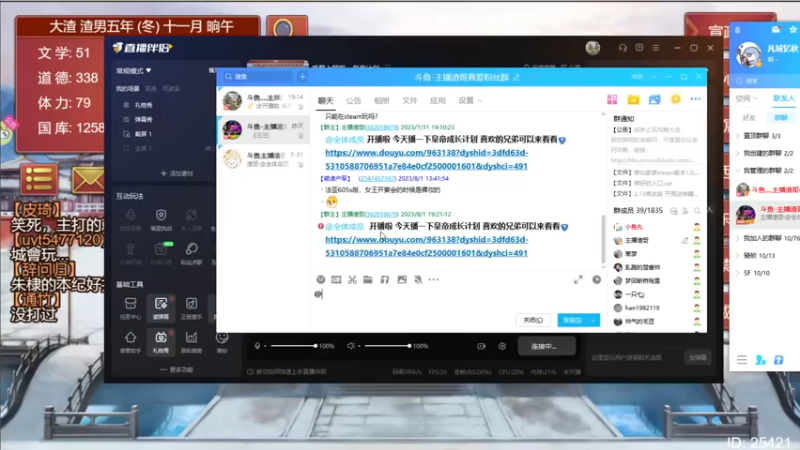Open round settings icon beside camera in bottom bar

(x=502, y=346)
